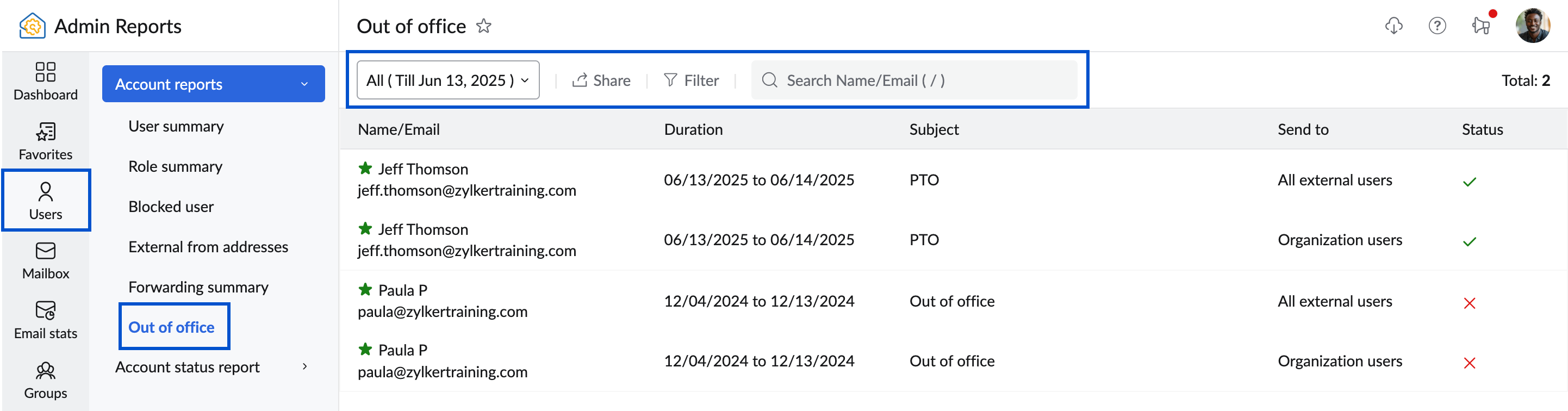1568x411 pixels.
Task: Open the All (Till Jun 13, 2025) dropdown
Action: pyautogui.click(x=447, y=80)
